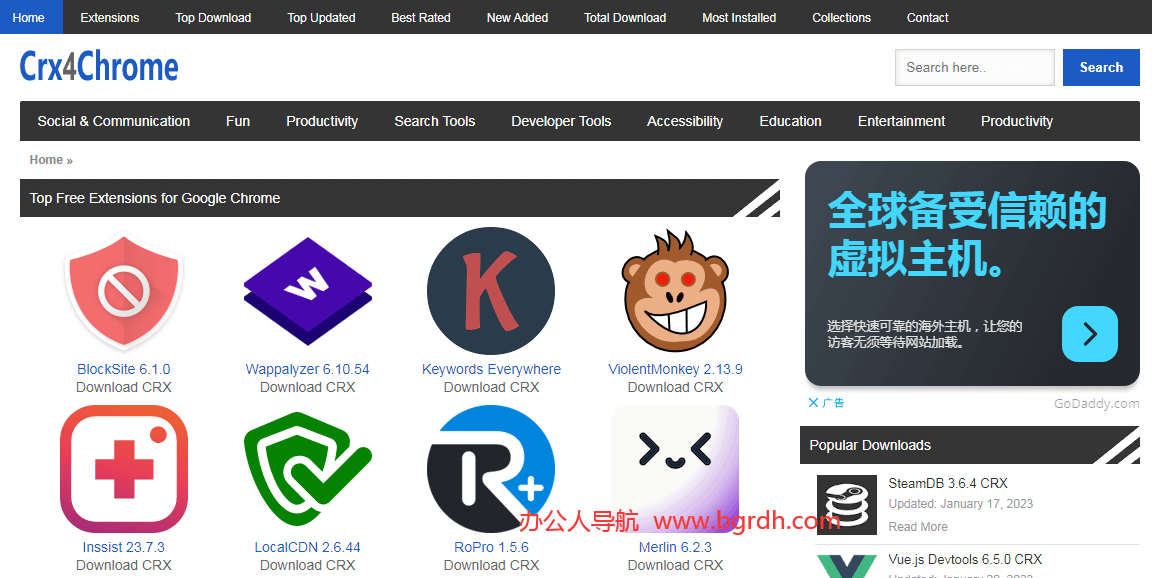Click the SteamDB thumbnail in Popular Downloads

point(846,505)
